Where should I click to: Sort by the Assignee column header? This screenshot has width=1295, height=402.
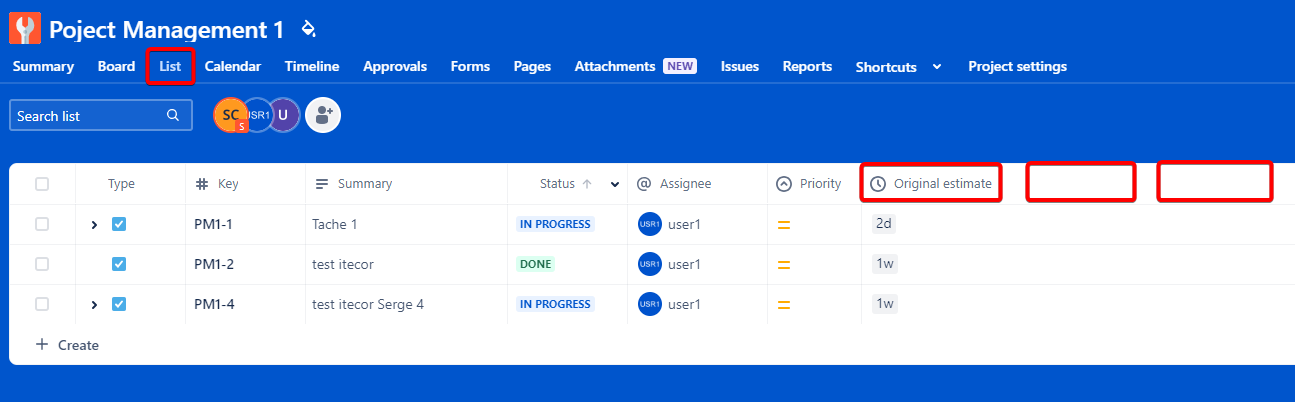[674, 184]
